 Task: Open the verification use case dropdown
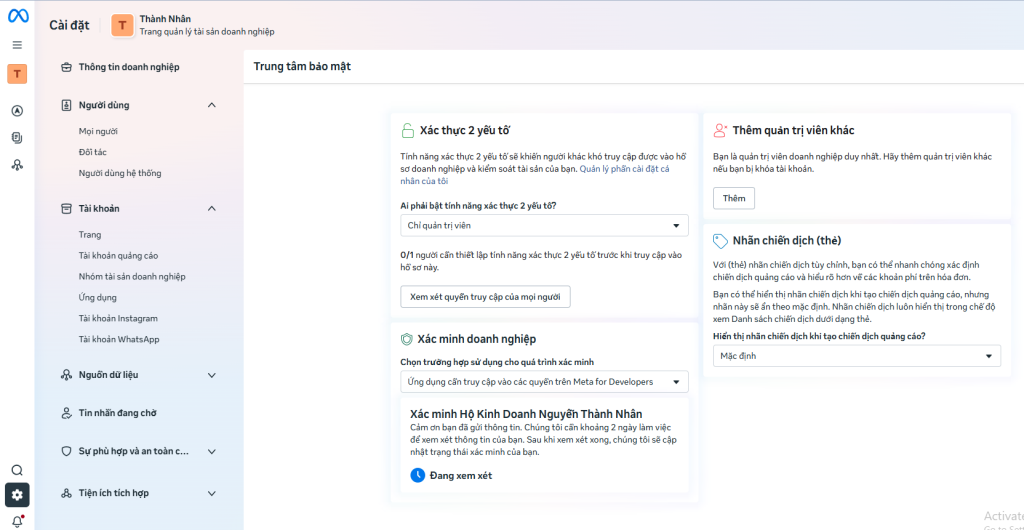[543, 382]
